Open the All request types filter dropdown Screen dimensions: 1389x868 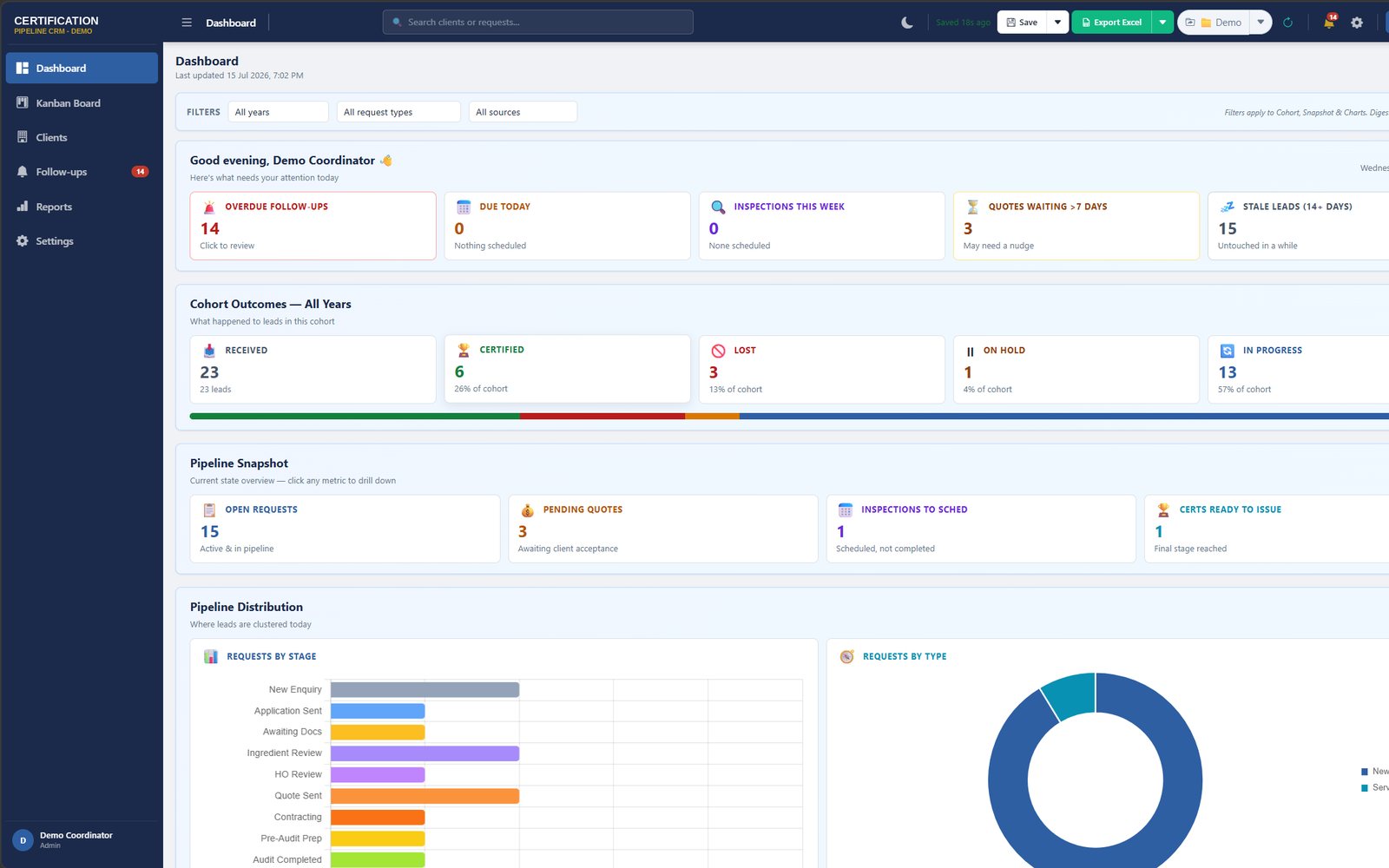(398, 112)
